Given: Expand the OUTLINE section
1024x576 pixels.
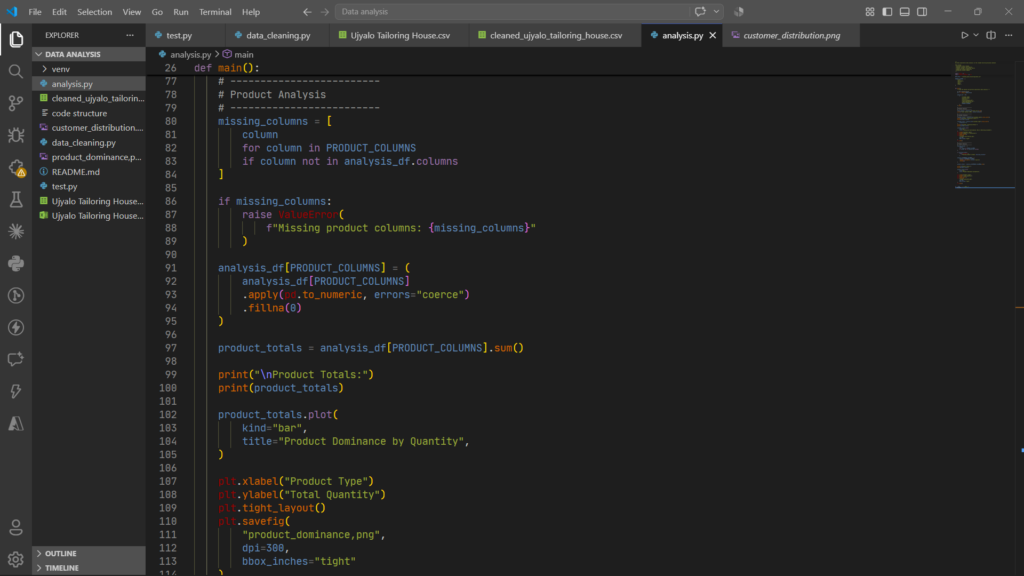Looking at the screenshot, I should (89, 553).
